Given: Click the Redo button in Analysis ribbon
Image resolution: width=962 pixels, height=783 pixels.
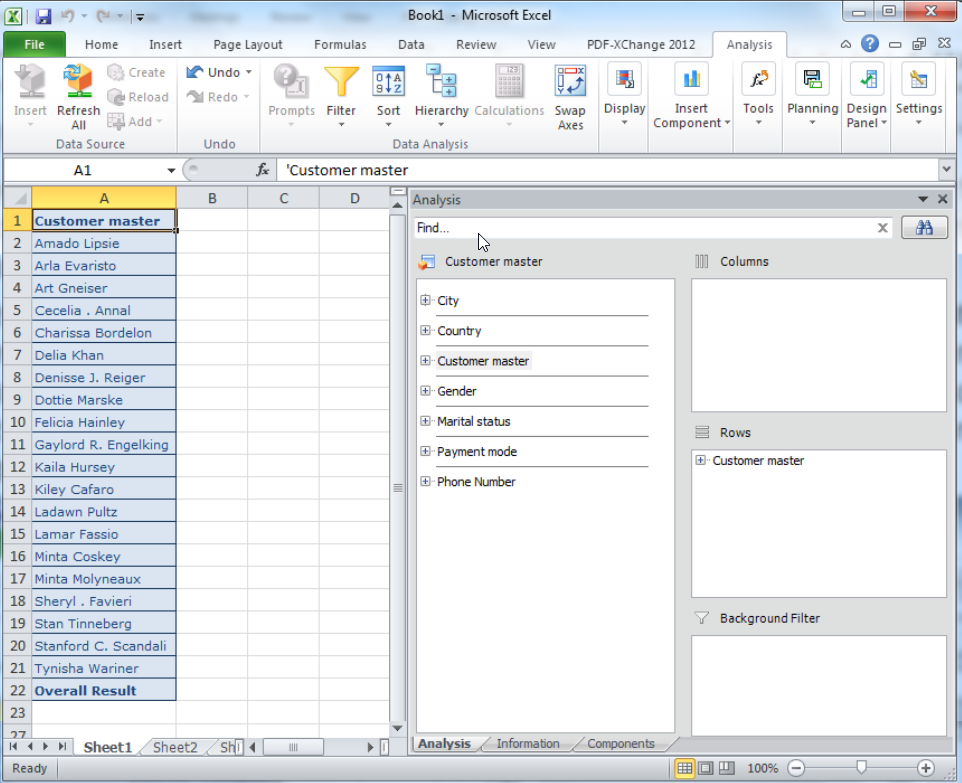Looking at the screenshot, I should (x=212, y=96).
